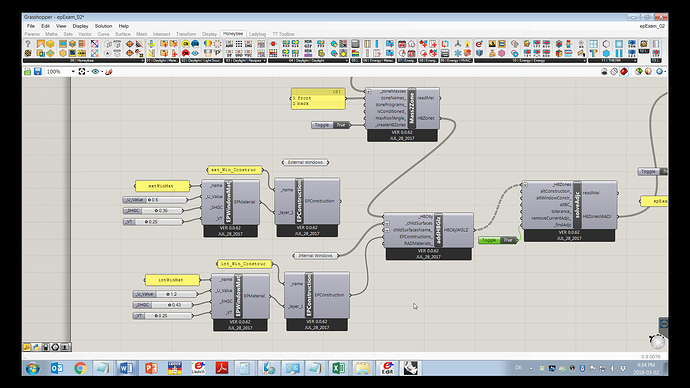Viewport: 690px width, 388px height.
Task: Switch to the Ladybug tab
Action: [257, 34]
